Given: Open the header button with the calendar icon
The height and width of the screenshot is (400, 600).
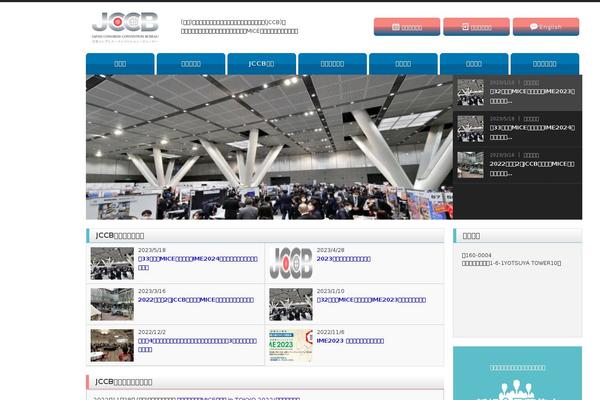Looking at the screenshot, I should (x=407, y=27).
